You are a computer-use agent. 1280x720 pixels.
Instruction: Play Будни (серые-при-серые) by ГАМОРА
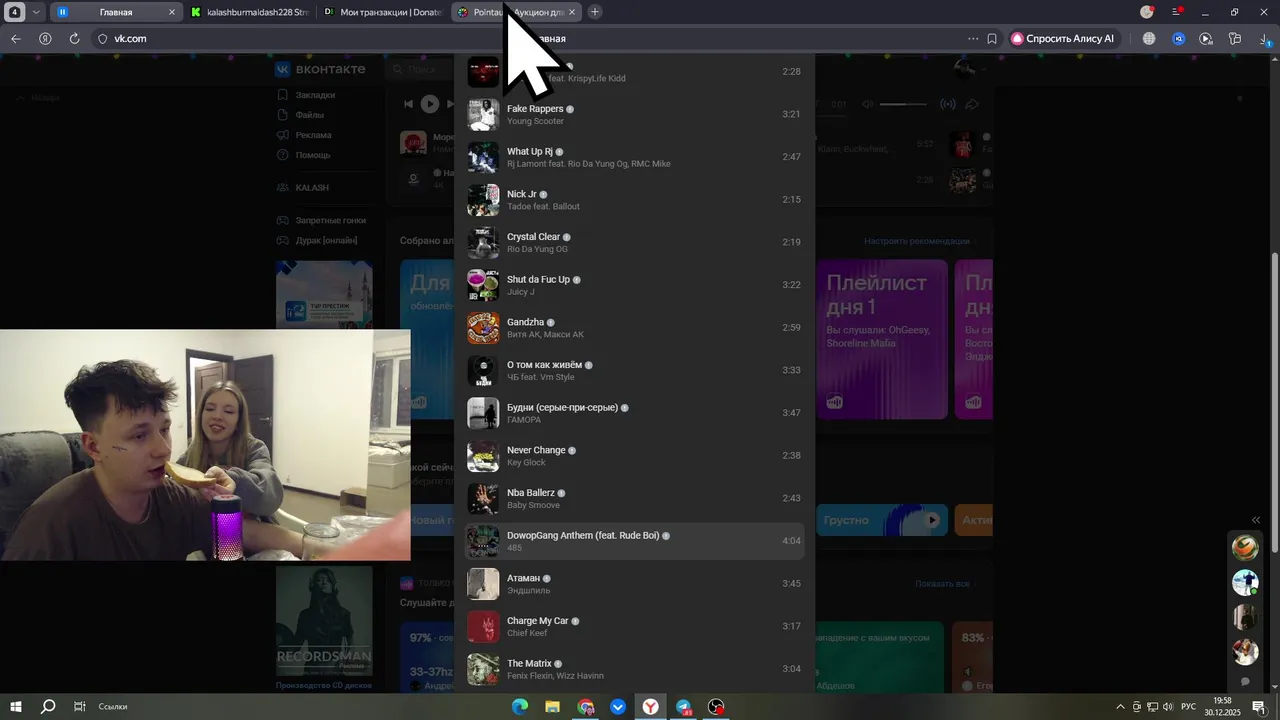[634, 413]
